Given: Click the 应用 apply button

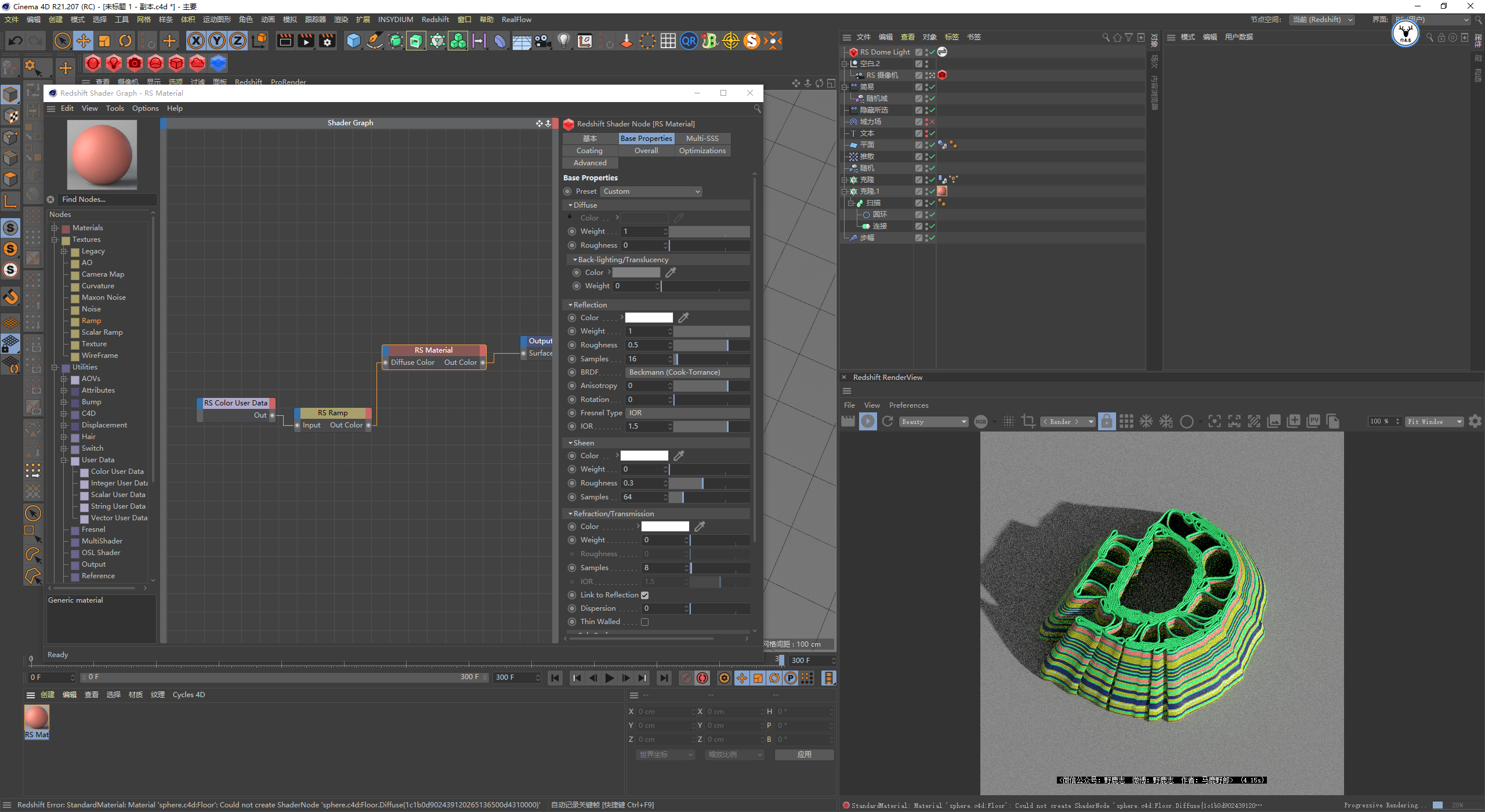Looking at the screenshot, I should coord(804,755).
